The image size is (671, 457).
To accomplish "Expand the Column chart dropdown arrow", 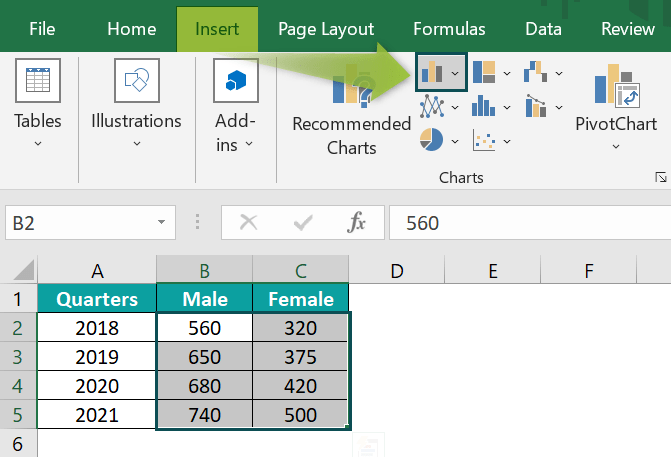I will click(x=455, y=74).
